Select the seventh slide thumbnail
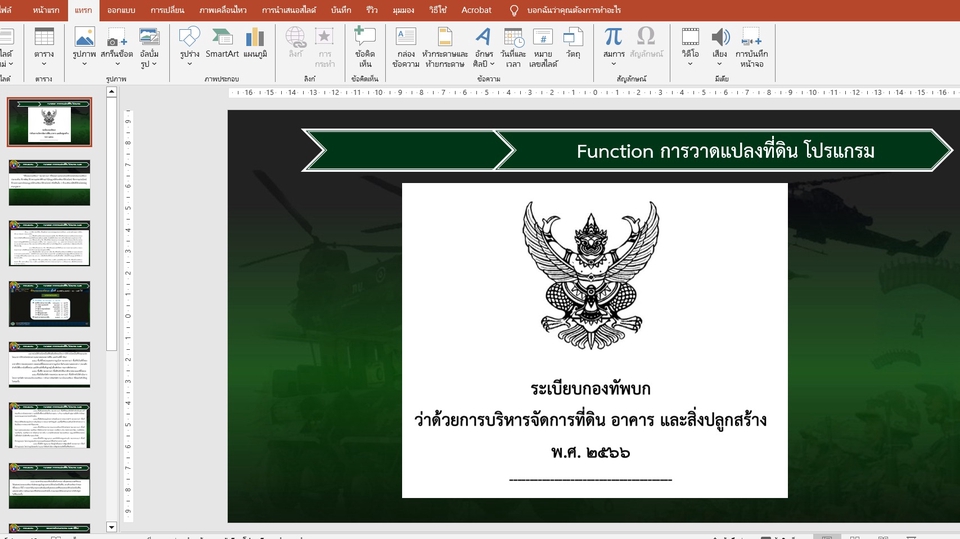The width and height of the screenshot is (960, 539). [50, 486]
